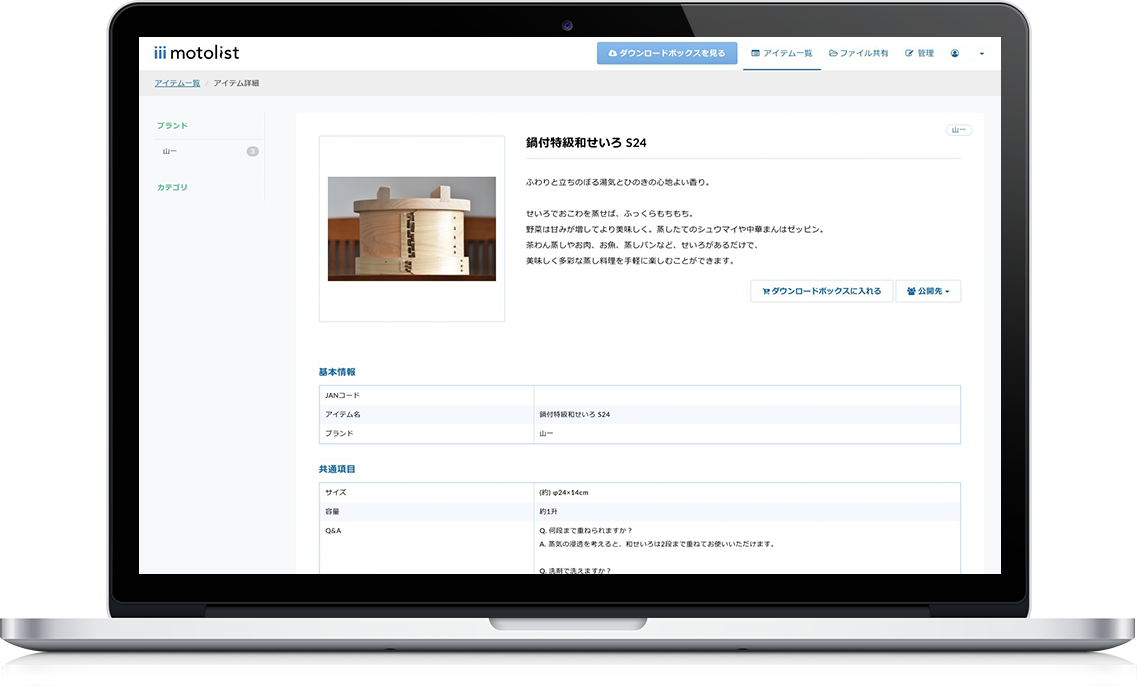
Task: Click the motolist logo
Action: tap(197, 53)
